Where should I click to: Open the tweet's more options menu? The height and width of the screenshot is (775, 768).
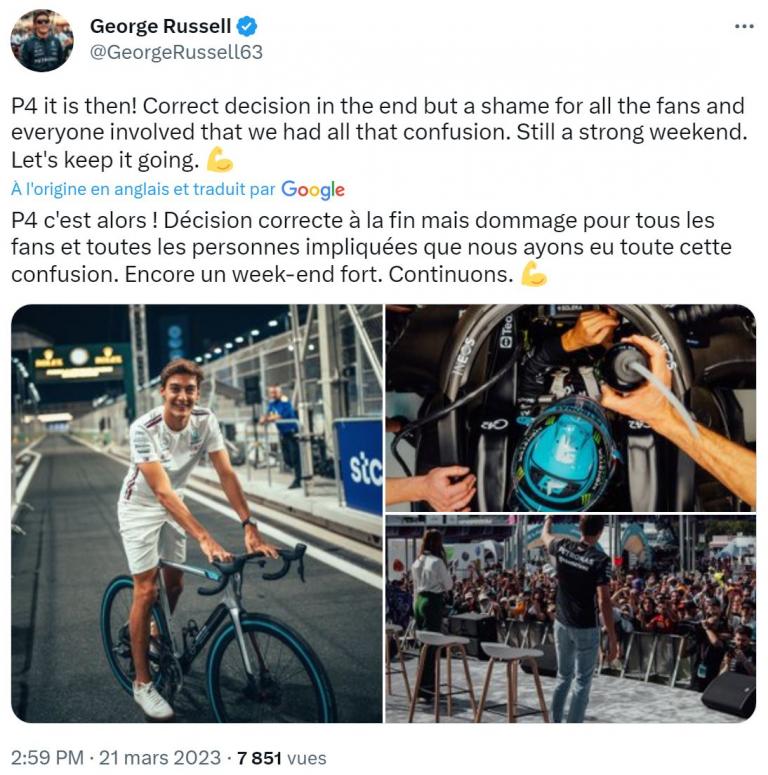(743, 26)
